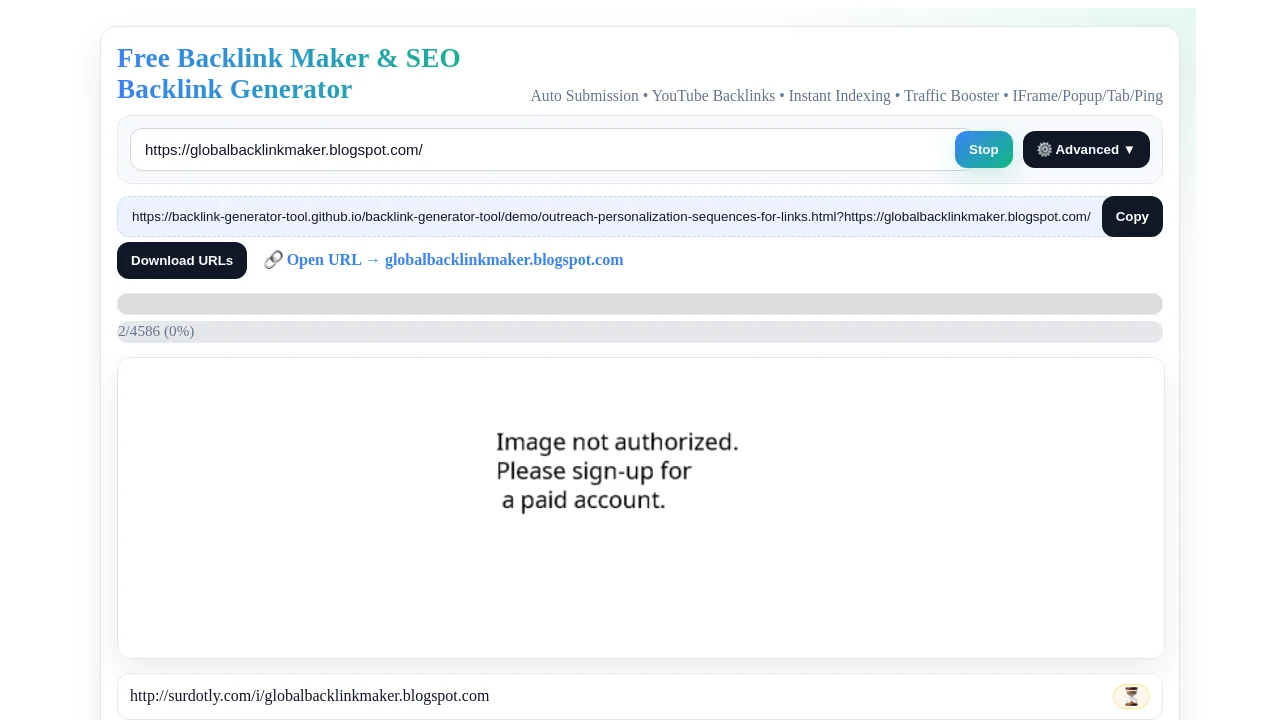Click the Free Backlink Maker heading
Screen dimensions: 1280x720
(x=289, y=73)
